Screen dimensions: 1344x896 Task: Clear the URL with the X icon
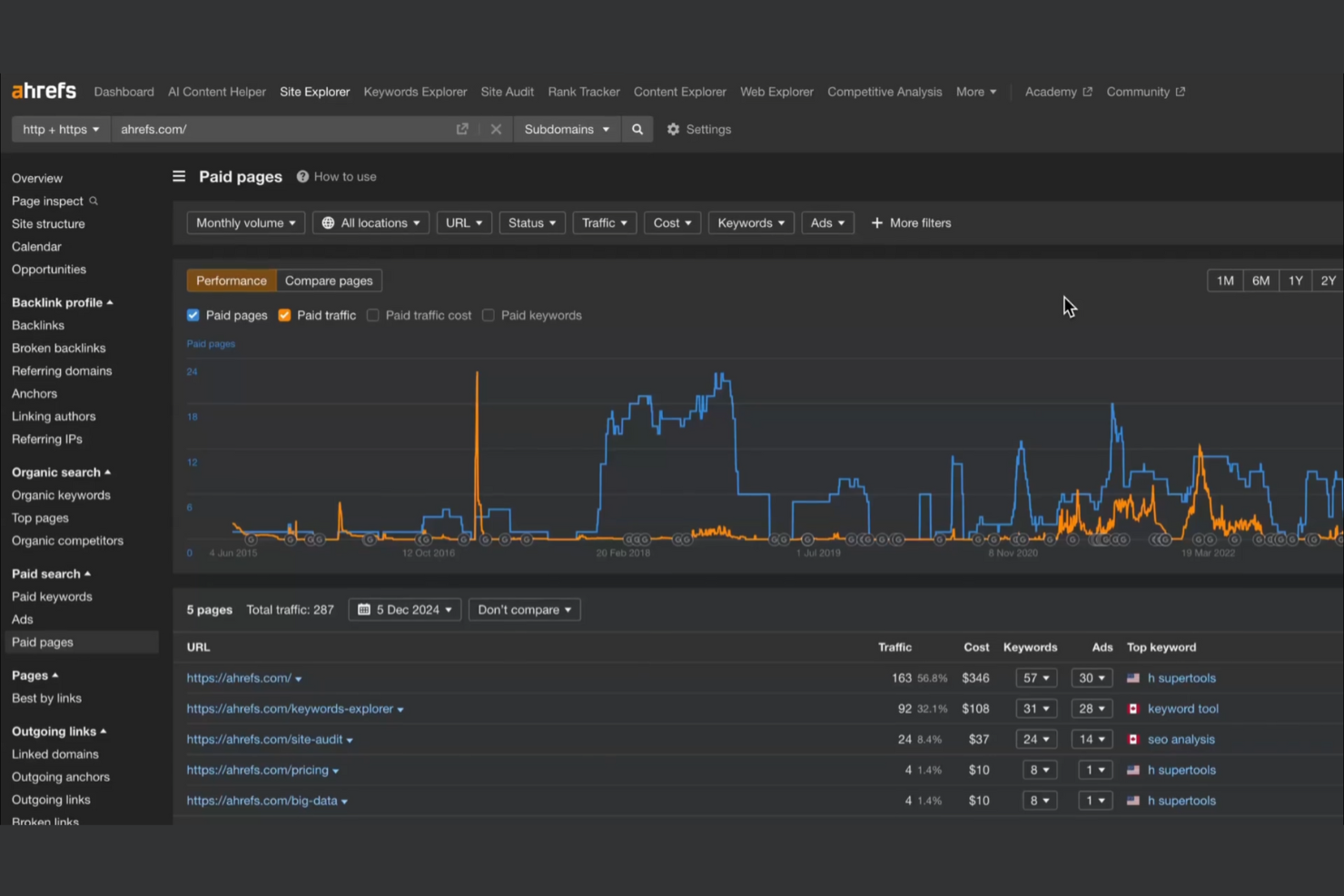(x=496, y=129)
